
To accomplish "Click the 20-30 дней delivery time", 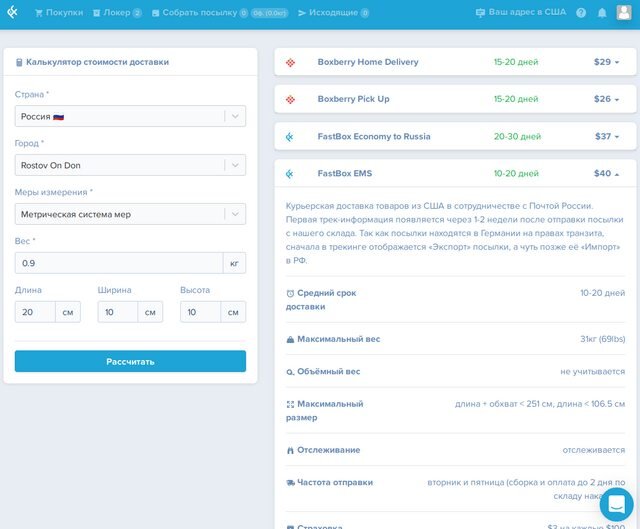I will pyautogui.click(x=517, y=136).
